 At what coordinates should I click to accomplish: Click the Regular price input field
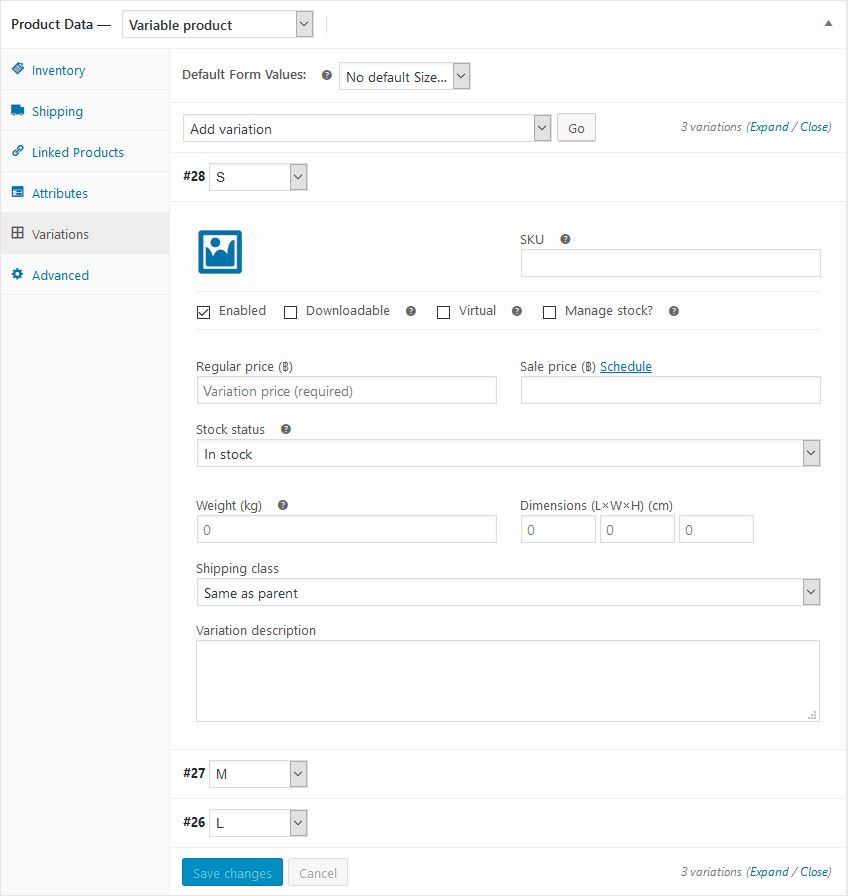347,391
